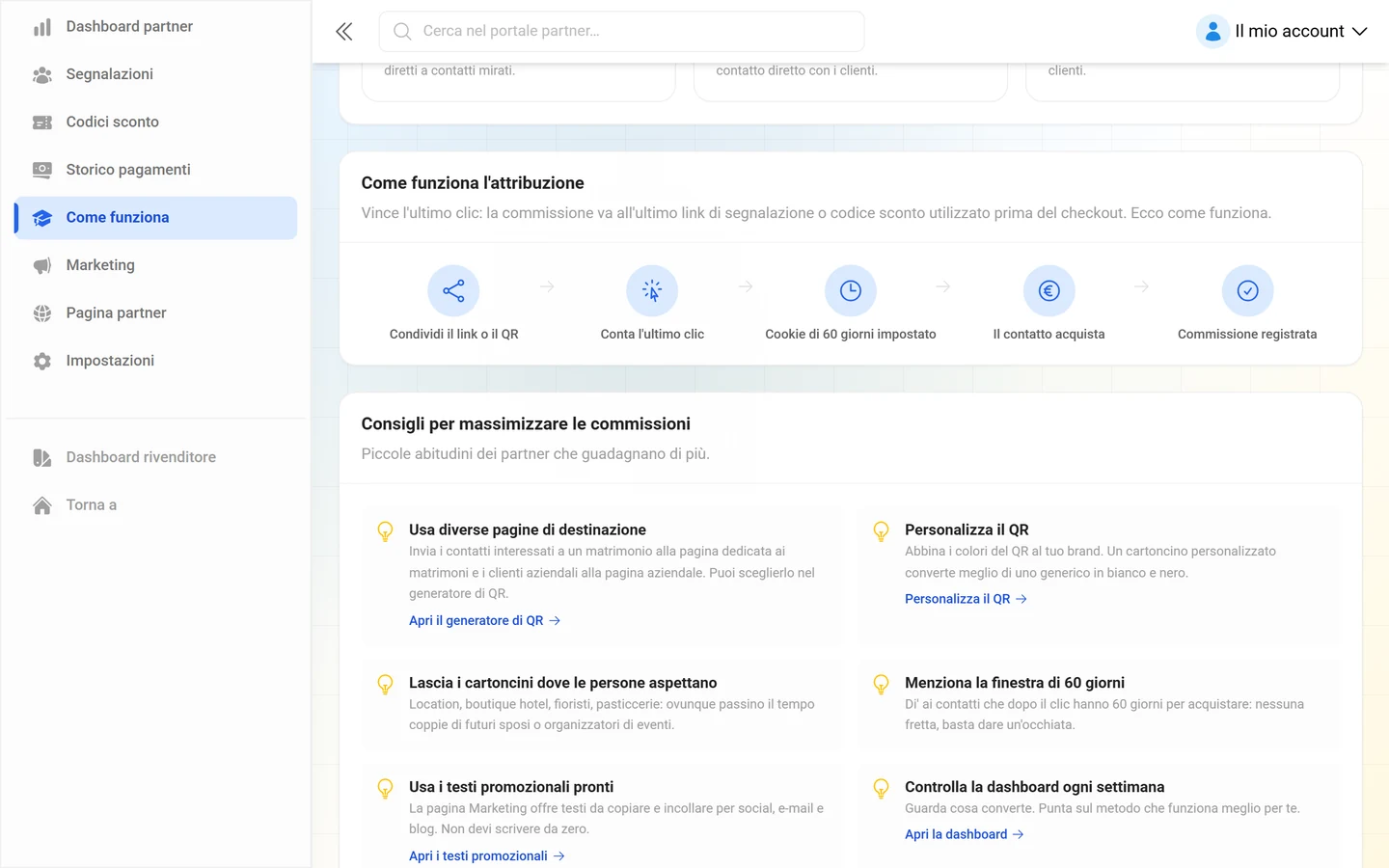1389x868 pixels.
Task: Open Codici sconto in the sidebar
Action: pos(155,122)
